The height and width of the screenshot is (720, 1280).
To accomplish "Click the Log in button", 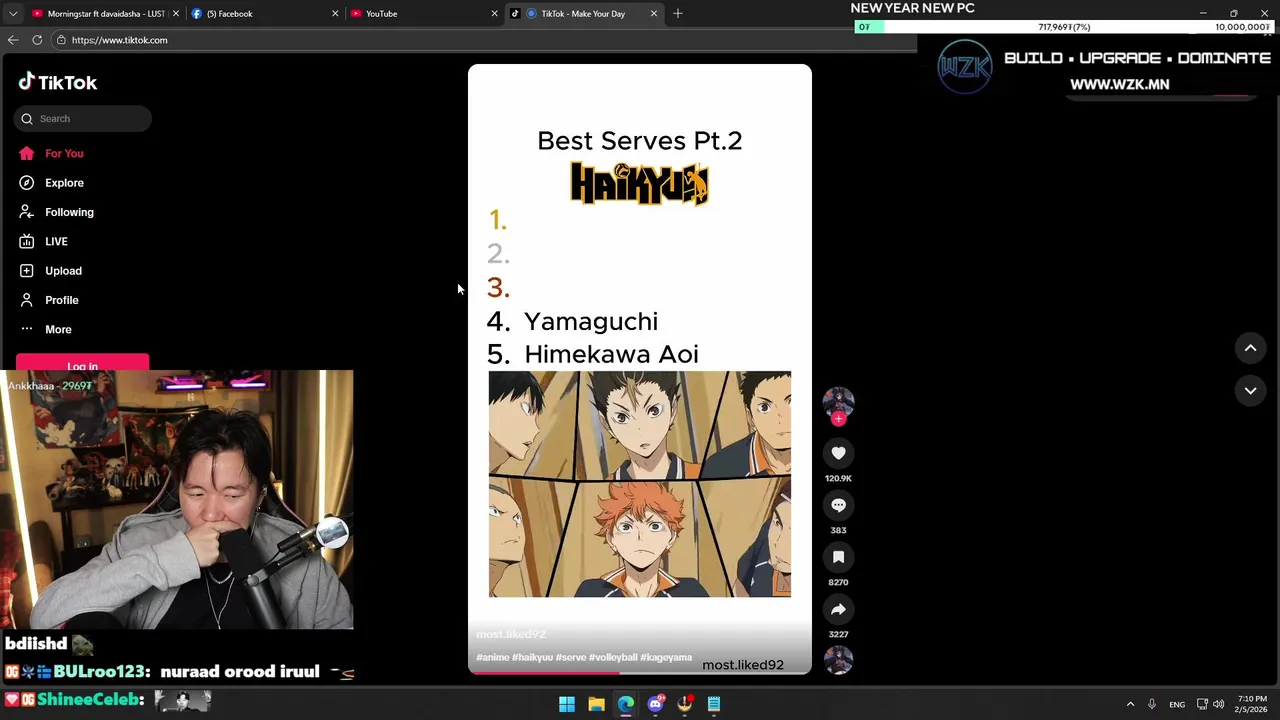I will tap(82, 363).
